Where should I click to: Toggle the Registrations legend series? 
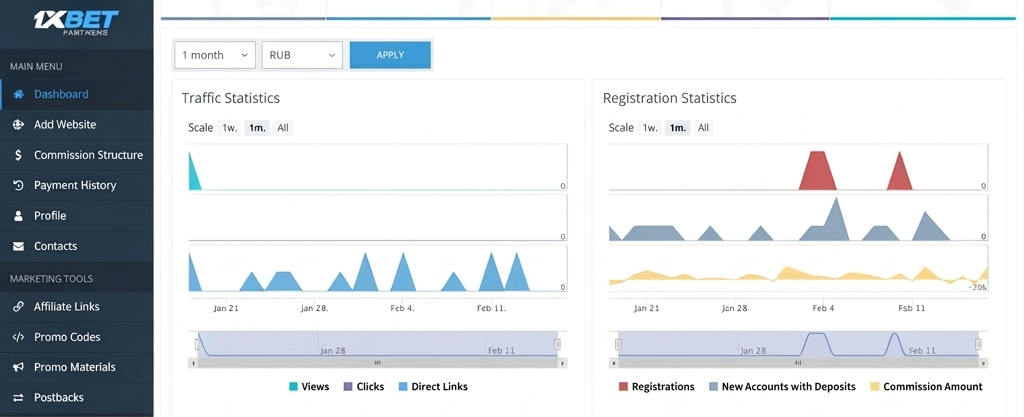(656, 386)
